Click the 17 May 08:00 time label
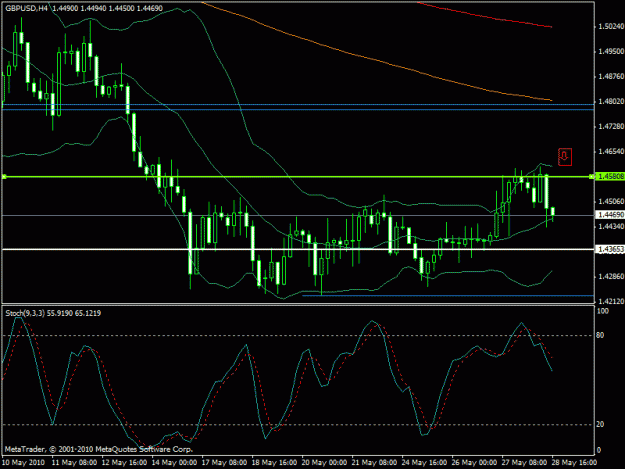Image resolution: width=625 pixels, height=469 pixels. point(224,463)
